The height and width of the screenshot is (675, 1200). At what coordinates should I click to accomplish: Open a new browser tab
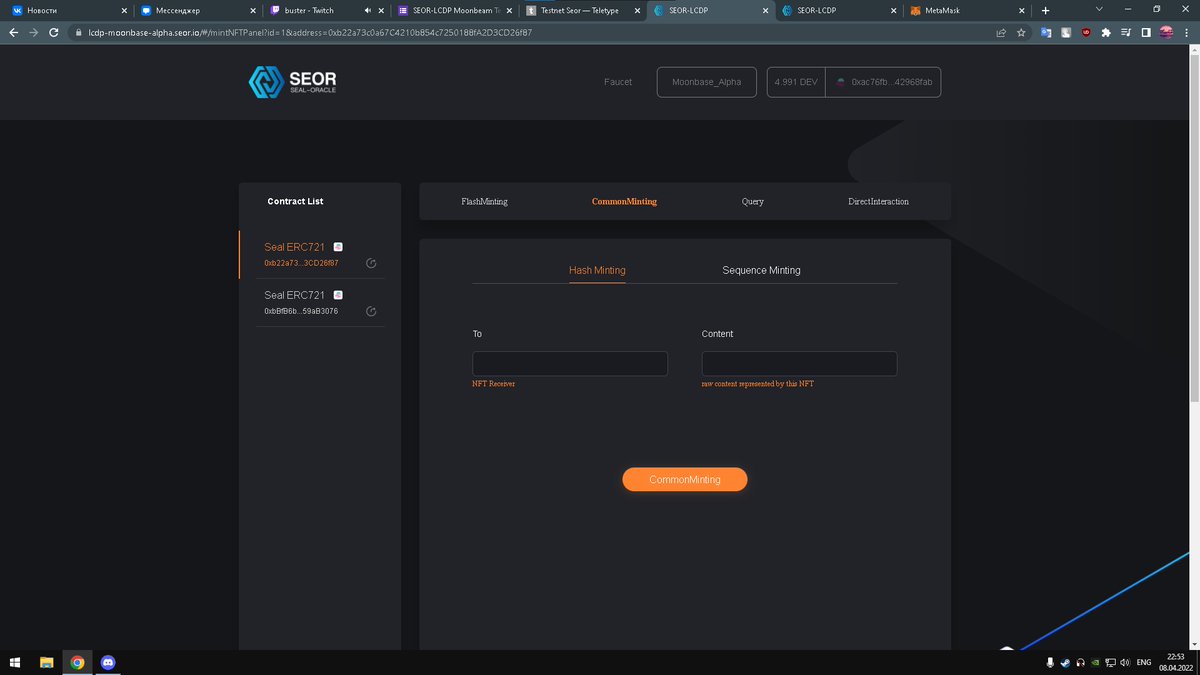(x=1045, y=10)
